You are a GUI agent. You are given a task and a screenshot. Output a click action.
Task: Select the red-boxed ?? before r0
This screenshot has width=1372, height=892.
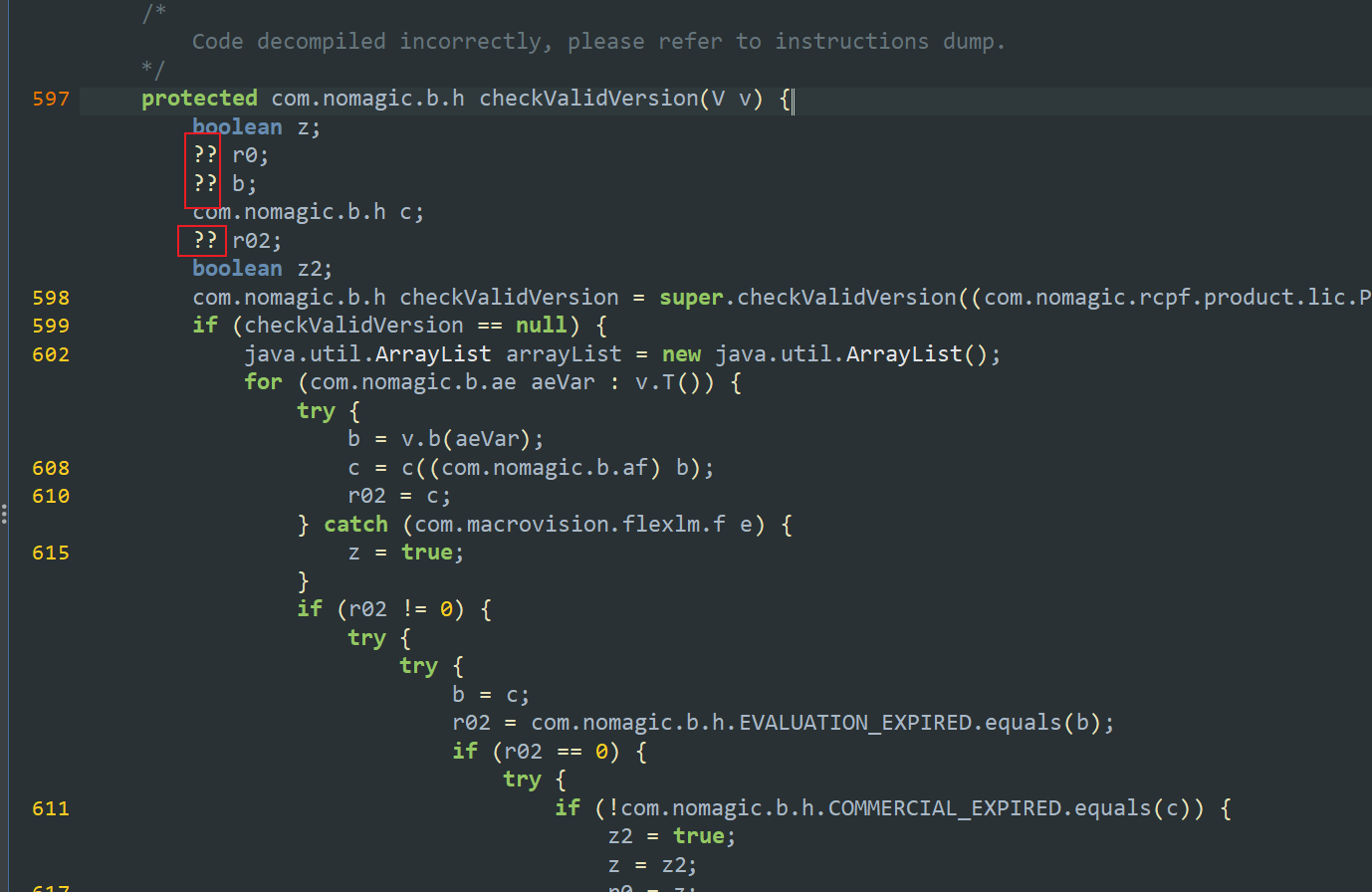tap(203, 154)
